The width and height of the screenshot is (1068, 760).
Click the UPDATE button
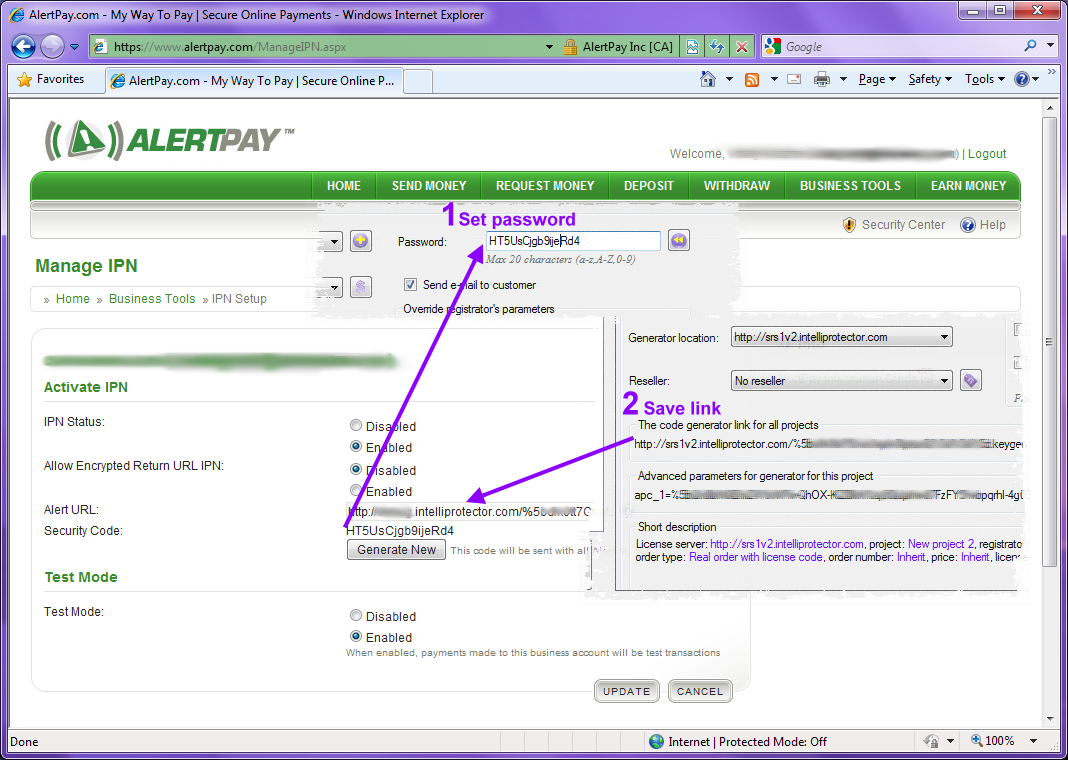pos(627,691)
